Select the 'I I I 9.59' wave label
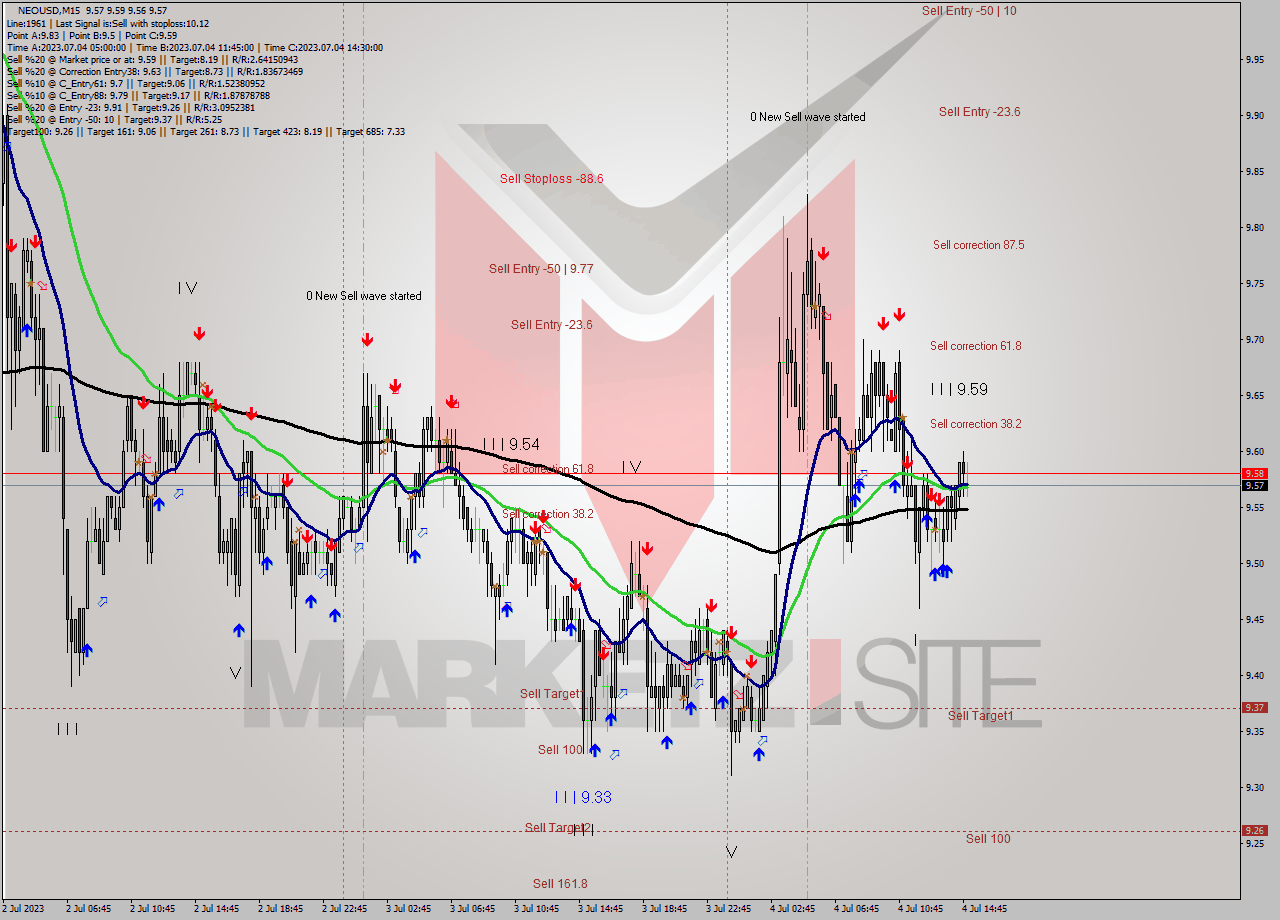 click(959, 389)
